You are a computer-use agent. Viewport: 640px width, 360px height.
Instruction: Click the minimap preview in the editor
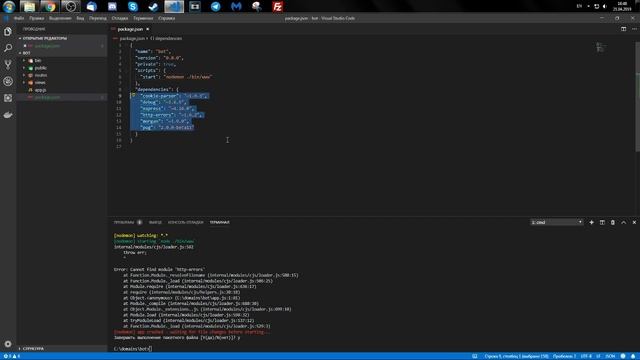pyautogui.click(x=600, y=47)
